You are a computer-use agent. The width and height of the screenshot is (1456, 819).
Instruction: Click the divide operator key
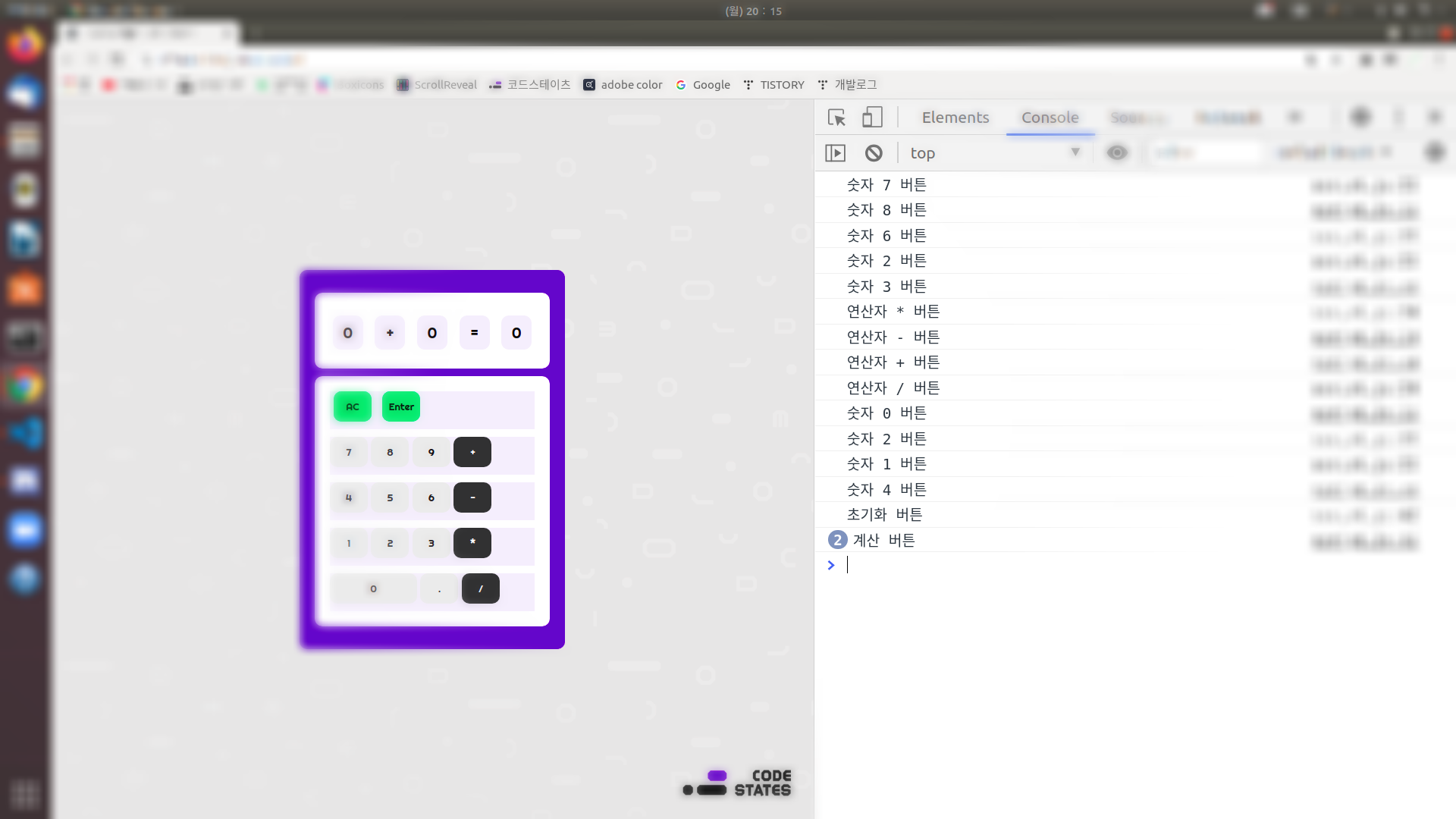click(x=480, y=588)
